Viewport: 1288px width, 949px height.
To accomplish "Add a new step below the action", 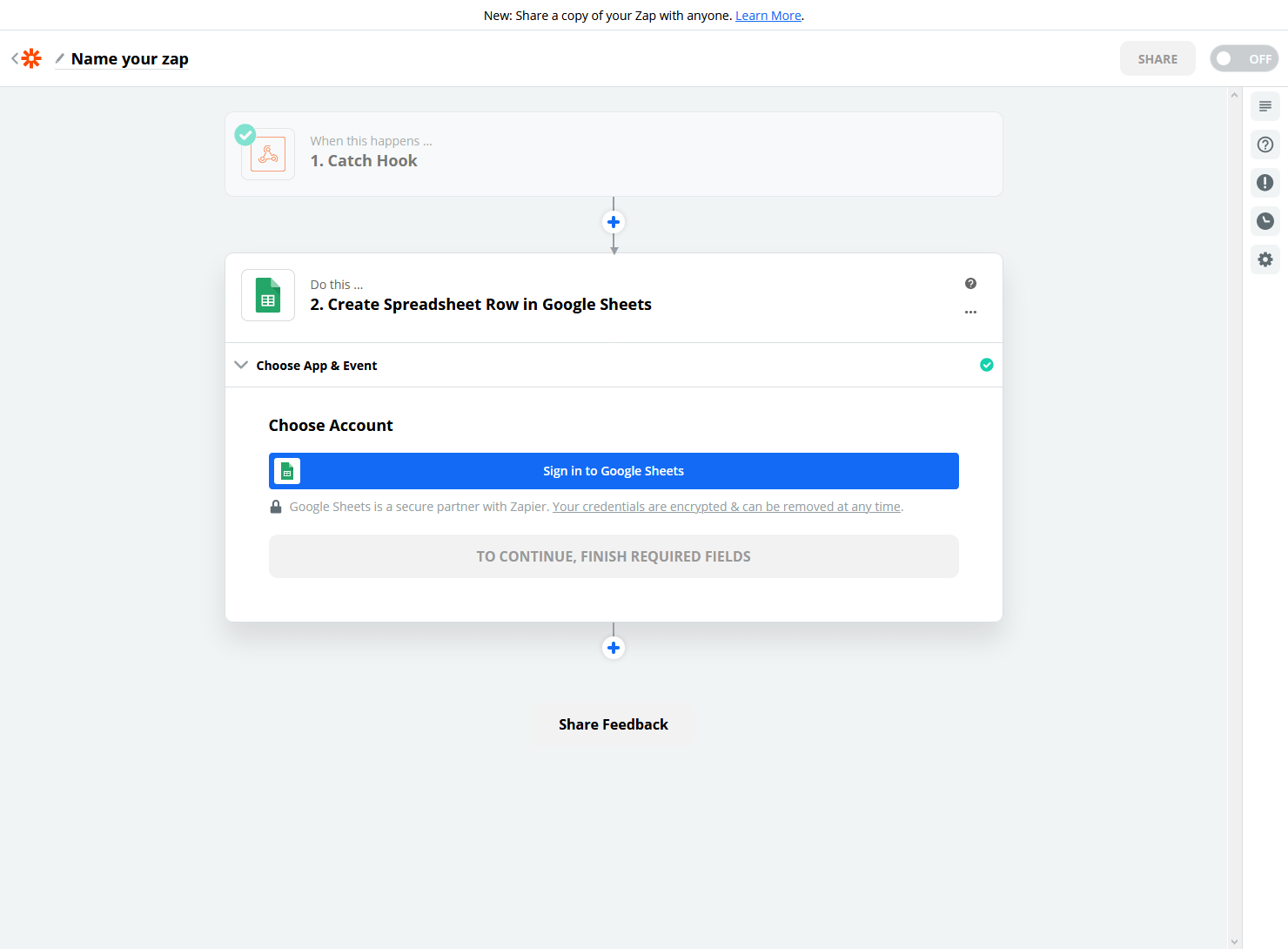I will 614,648.
